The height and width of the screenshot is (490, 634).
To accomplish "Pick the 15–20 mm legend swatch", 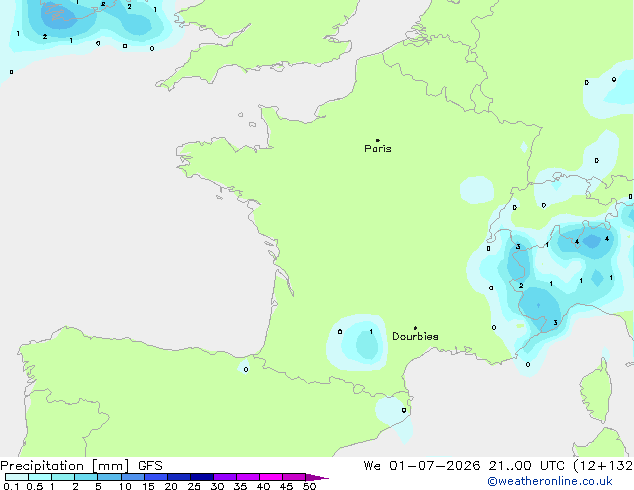I will [156, 477].
